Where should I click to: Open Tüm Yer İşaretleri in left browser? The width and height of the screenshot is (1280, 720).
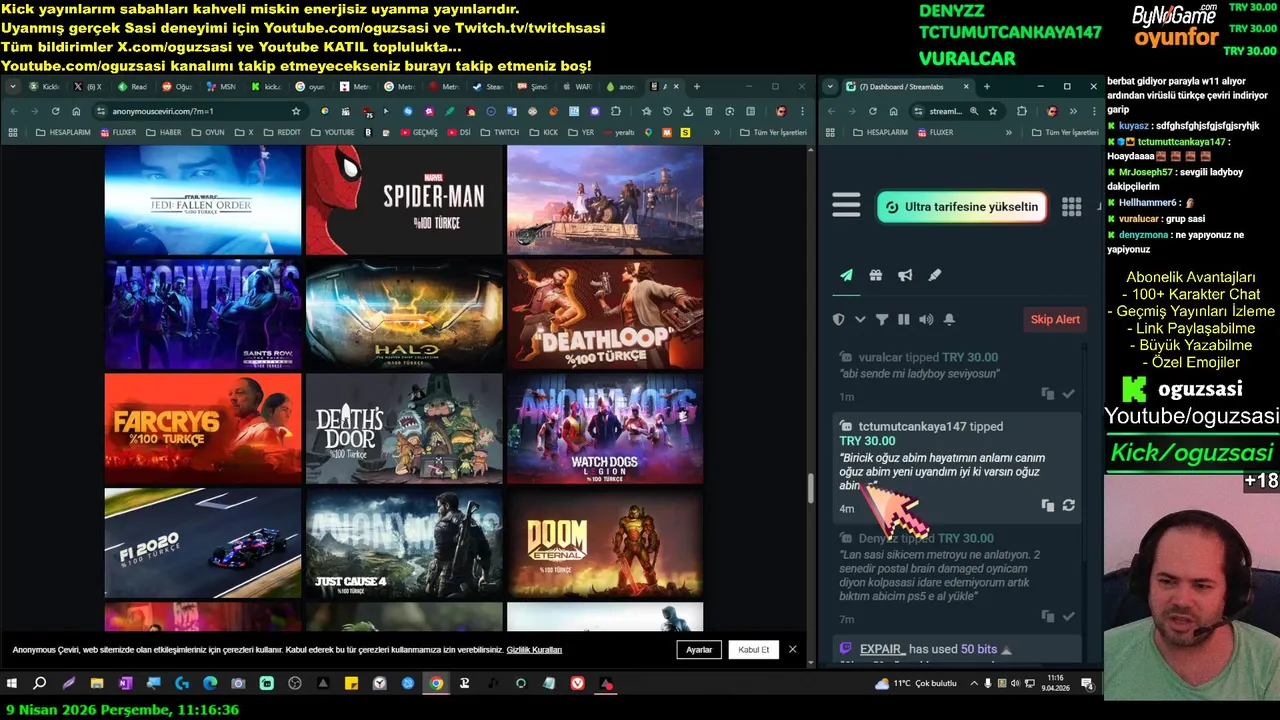[x=773, y=132]
